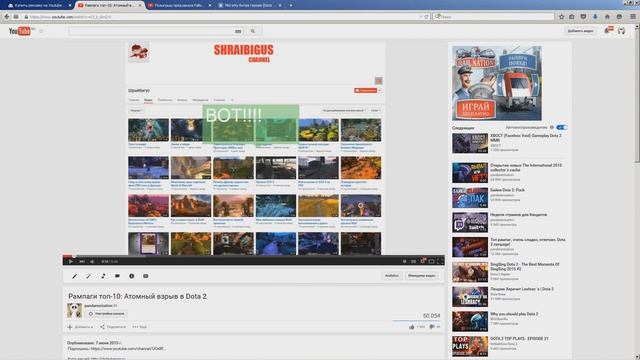
Task: Click the subscription link in the video description
Action: pyautogui.click(x=128, y=349)
